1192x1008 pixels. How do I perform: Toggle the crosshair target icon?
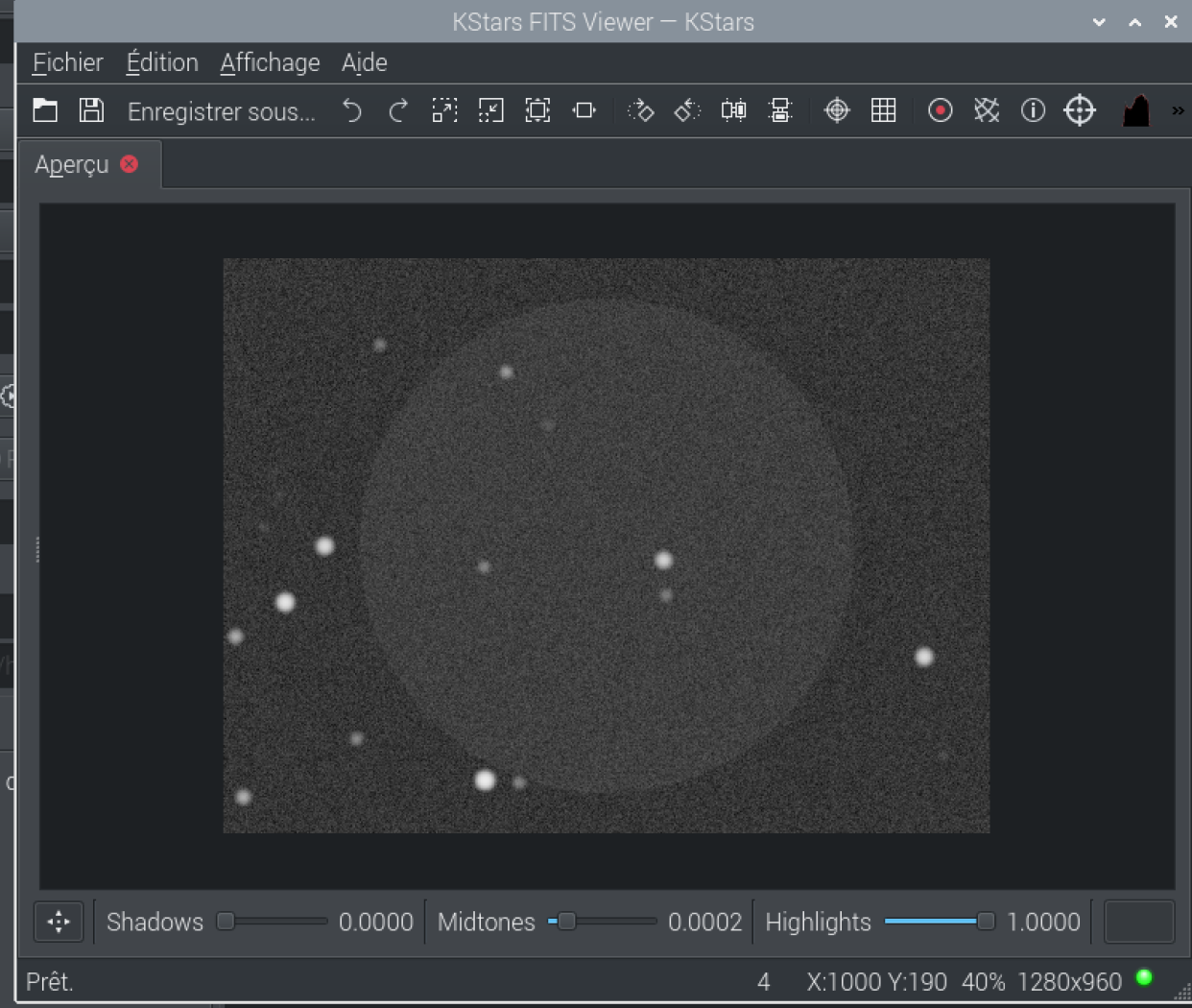(x=837, y=110)
